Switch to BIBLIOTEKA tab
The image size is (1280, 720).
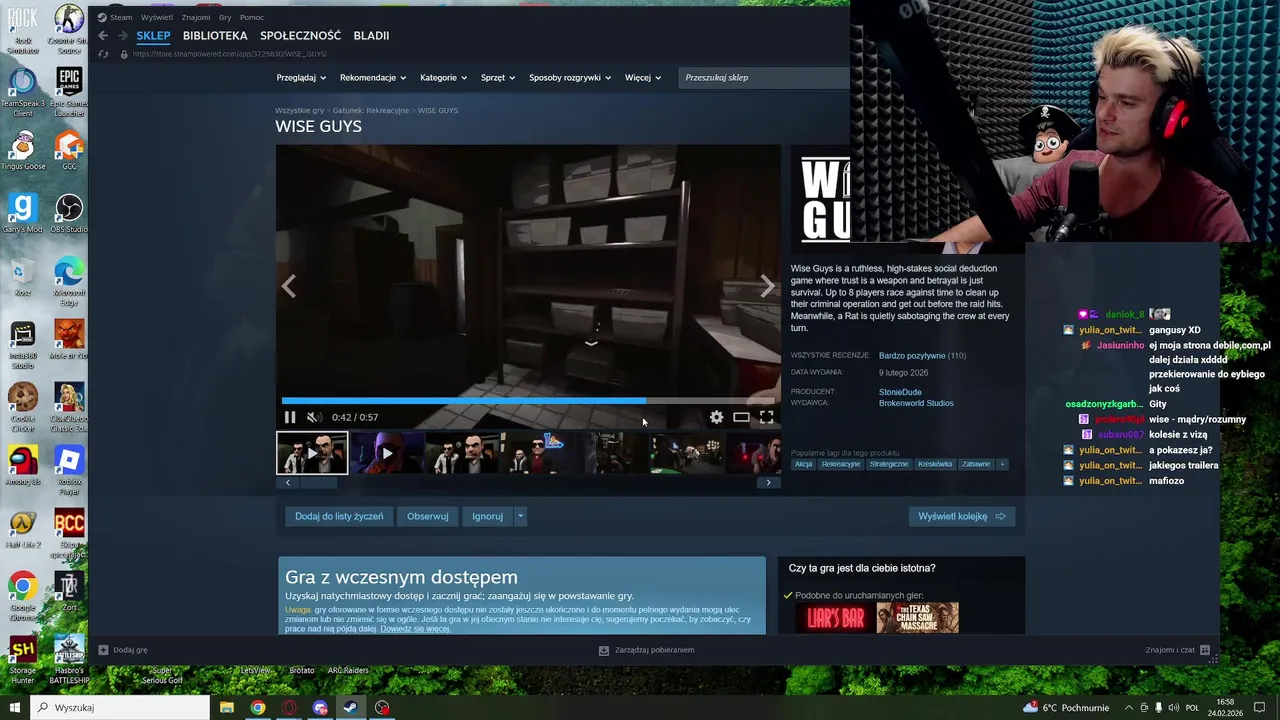tap(215, 35)
